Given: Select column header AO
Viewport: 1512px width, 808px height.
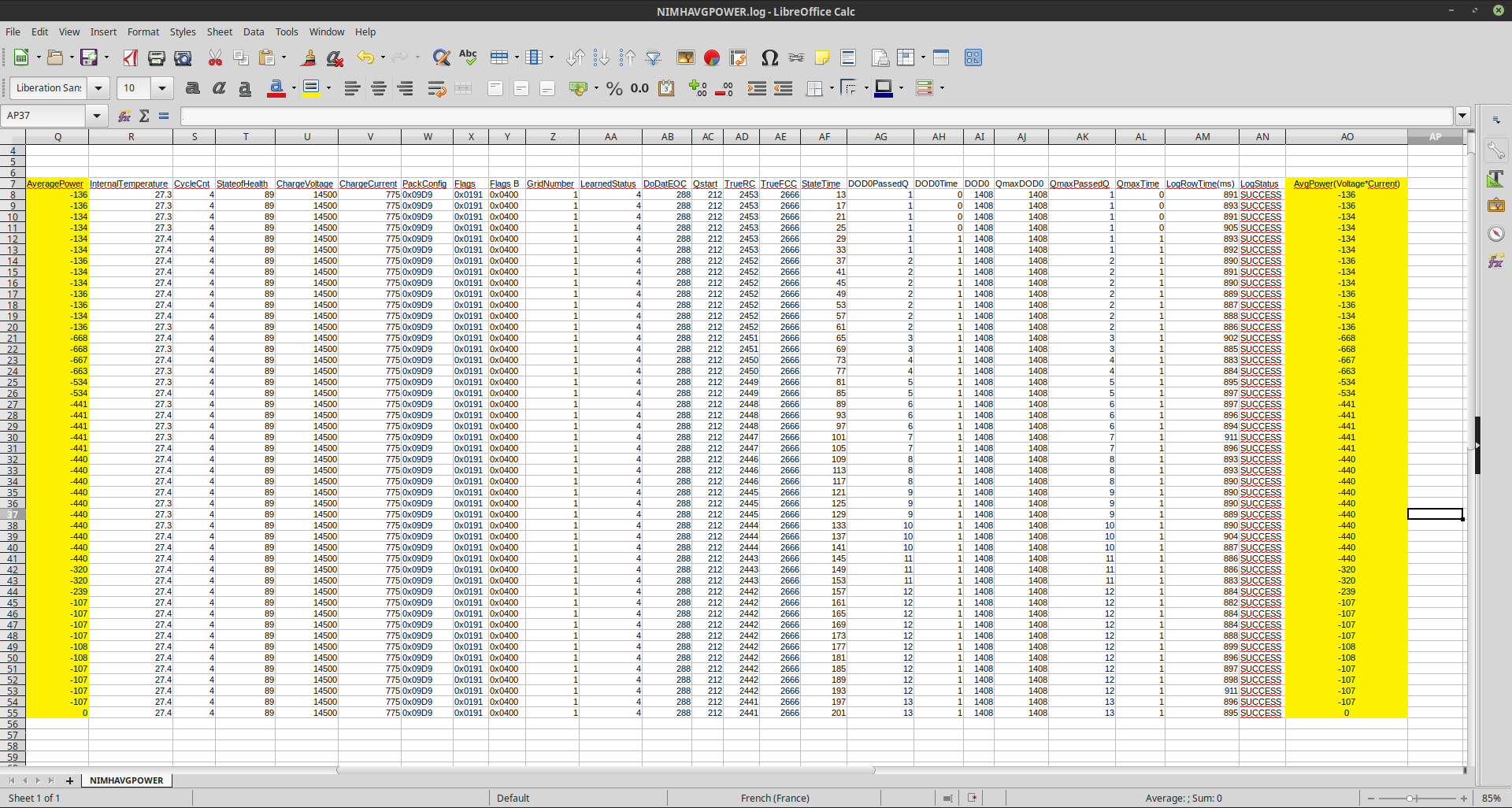Looking at the screenshot, I should coord(1347,137).
